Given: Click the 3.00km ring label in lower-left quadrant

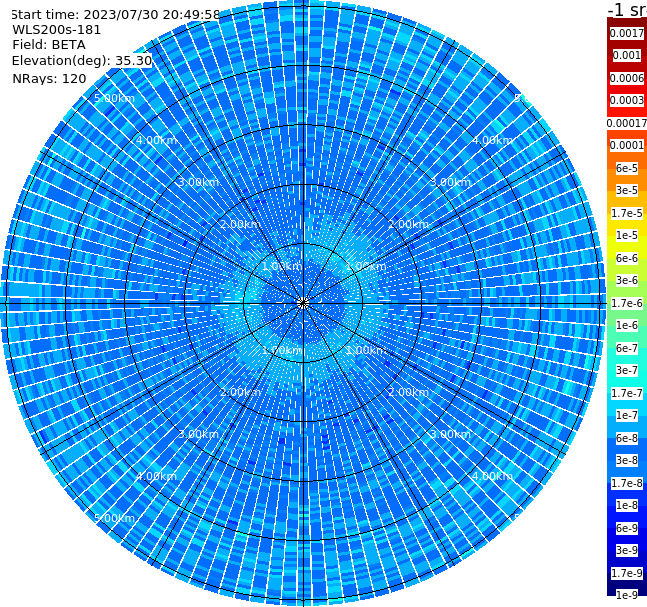Looking at the screenshot, I should pyautogui.click(x=198, y=434).
